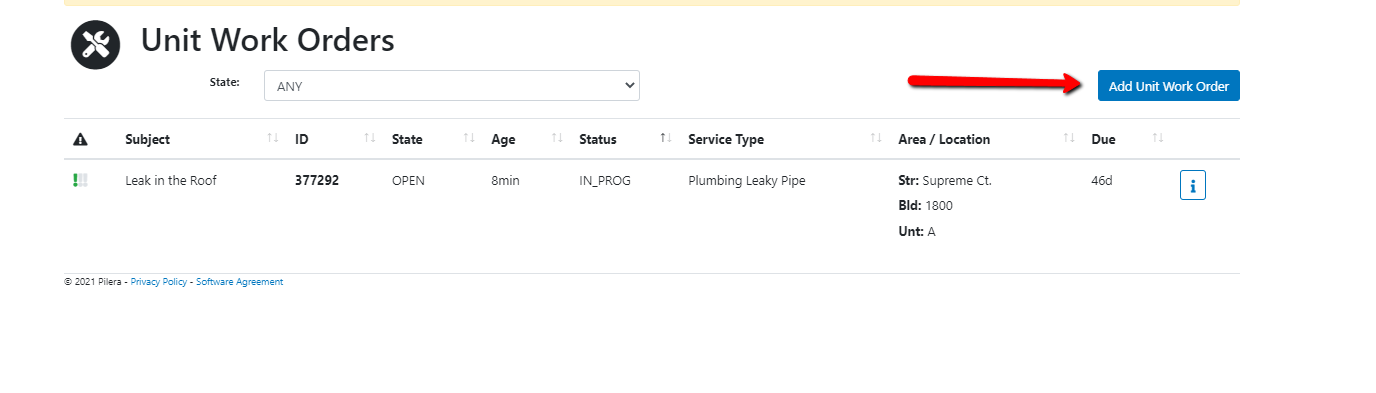
Task: Sort by ID using its sort arrows
Action: pyautogui.click(x=370, y=139)
